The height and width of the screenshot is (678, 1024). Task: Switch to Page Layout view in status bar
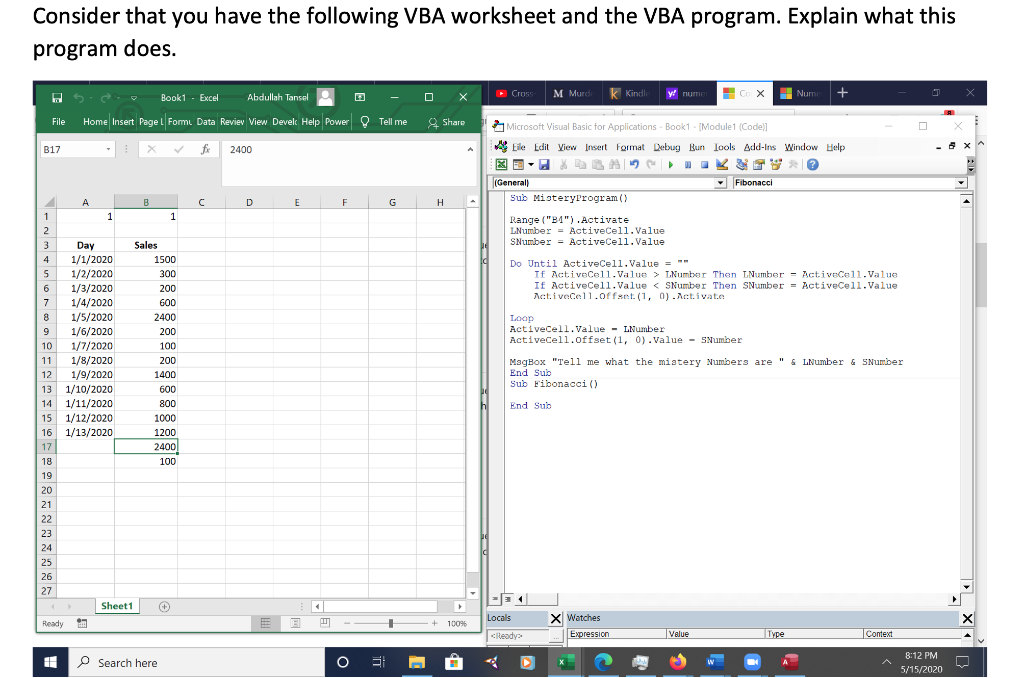click(295, 624)
